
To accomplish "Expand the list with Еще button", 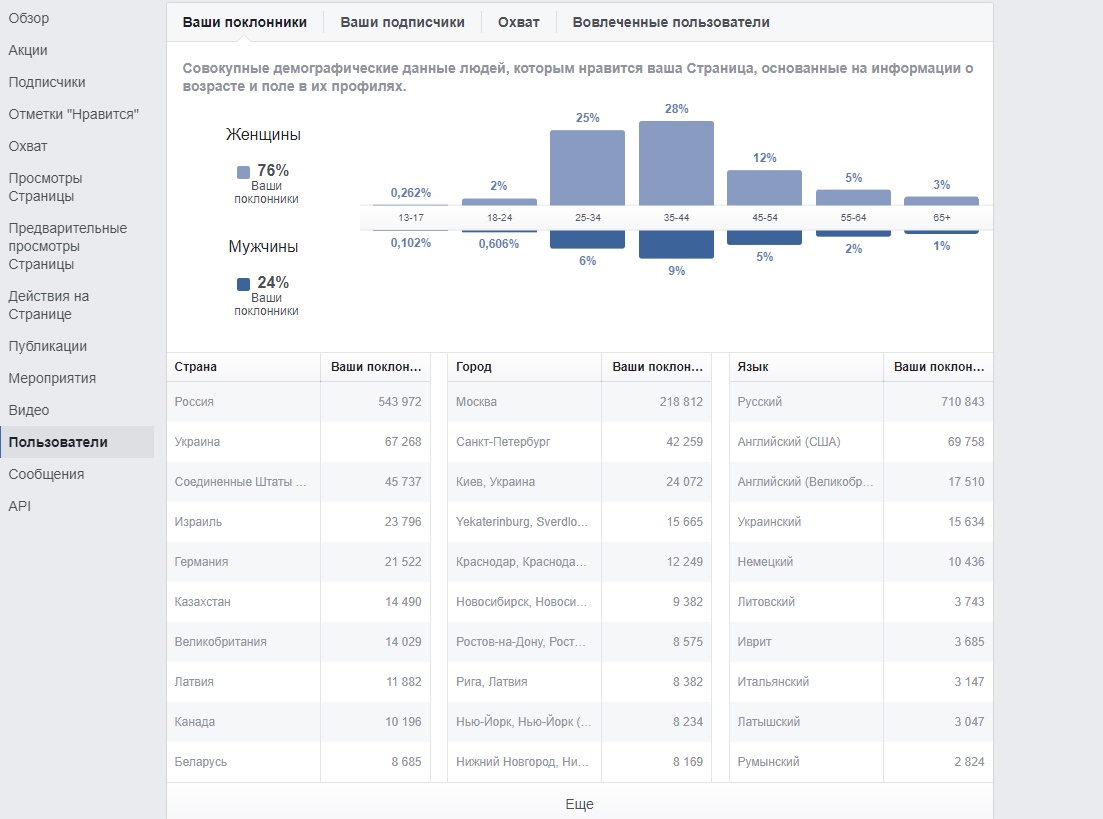I will point(579,804).
